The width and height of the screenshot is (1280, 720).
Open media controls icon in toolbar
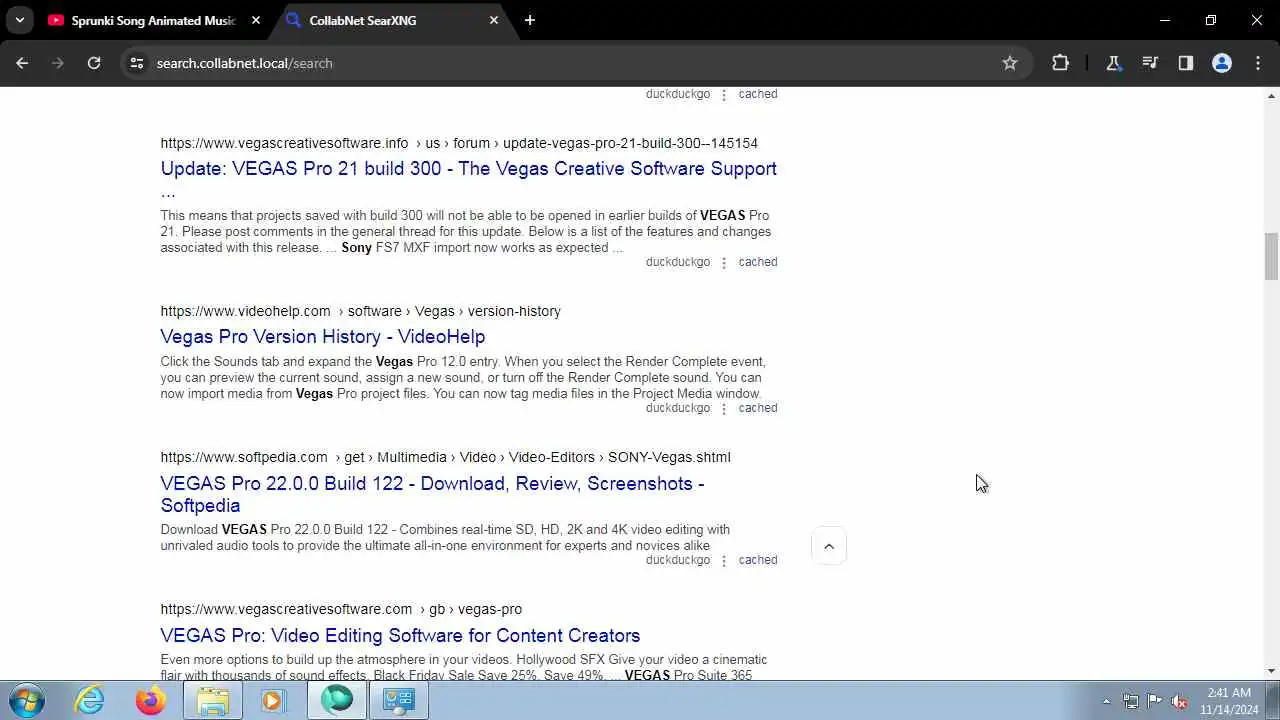(1150, 63)
